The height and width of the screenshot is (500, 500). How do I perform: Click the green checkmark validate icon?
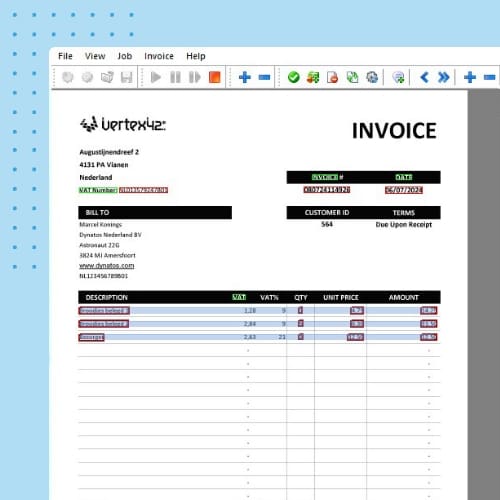pos(294,77)
